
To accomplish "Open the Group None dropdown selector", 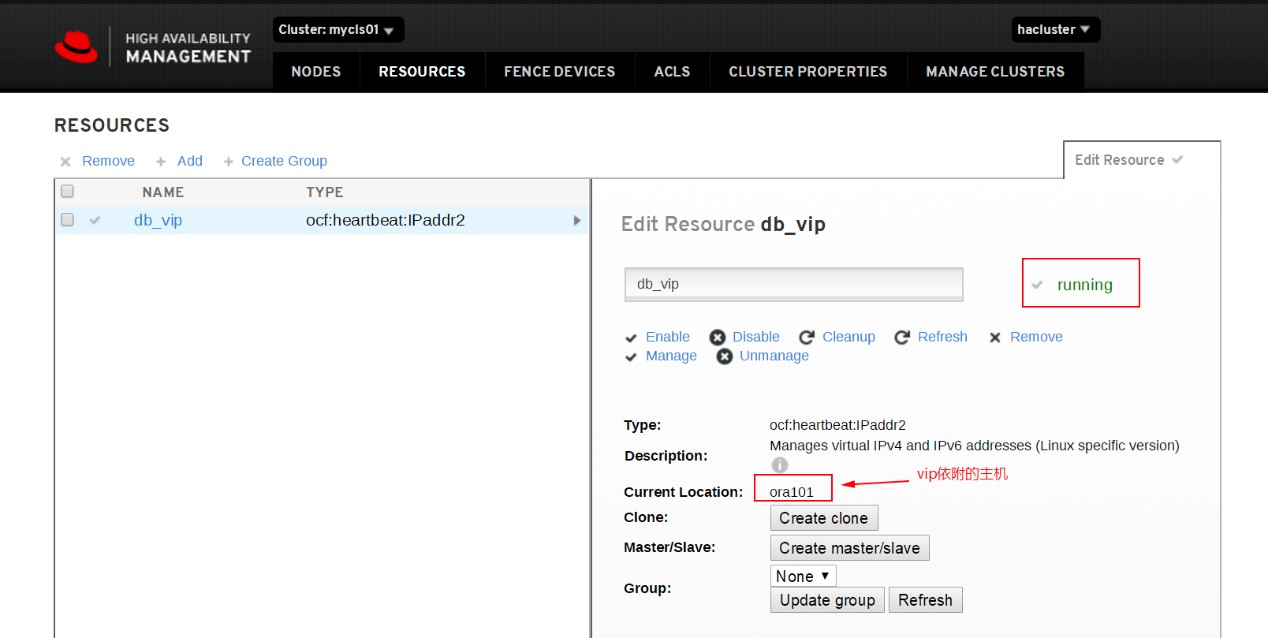I will pos(802,576).
